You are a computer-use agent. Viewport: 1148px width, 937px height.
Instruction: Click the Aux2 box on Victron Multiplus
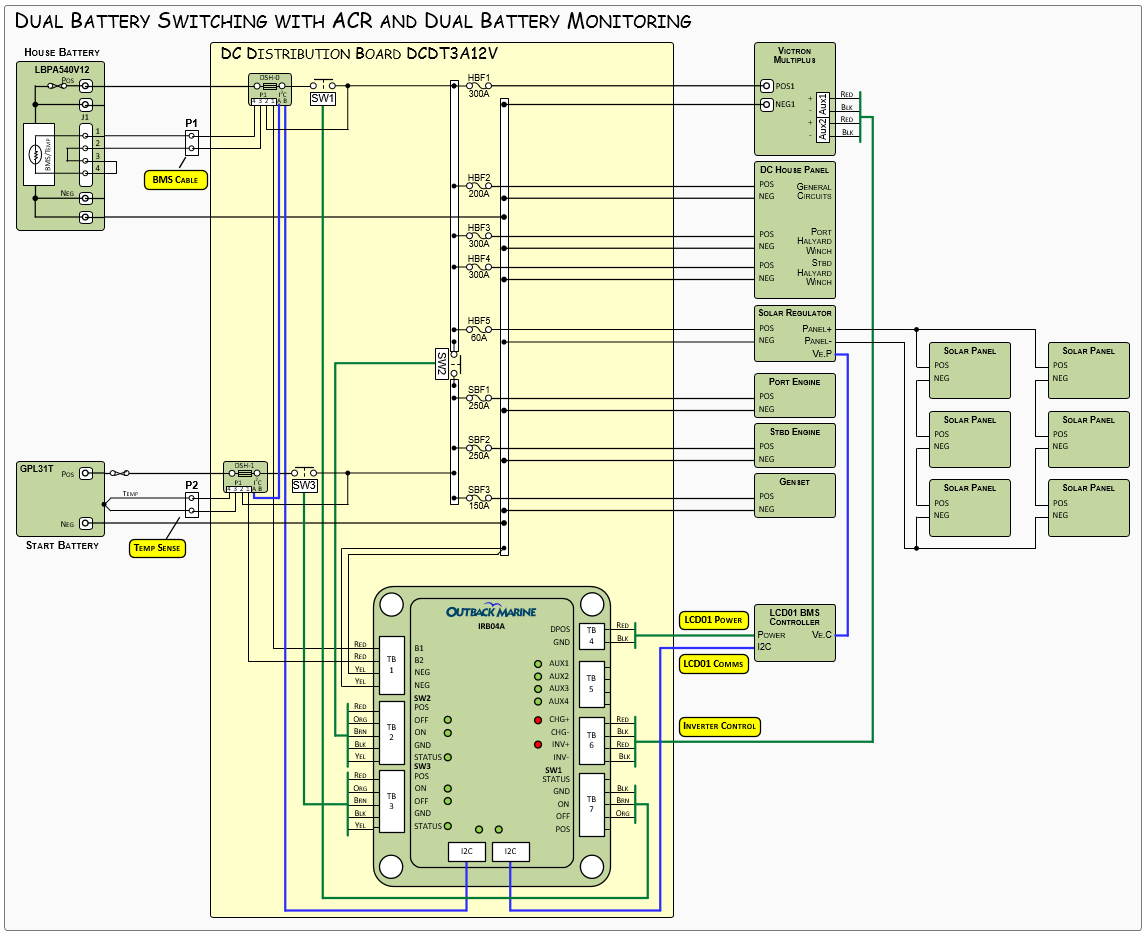tap(823, 130)
